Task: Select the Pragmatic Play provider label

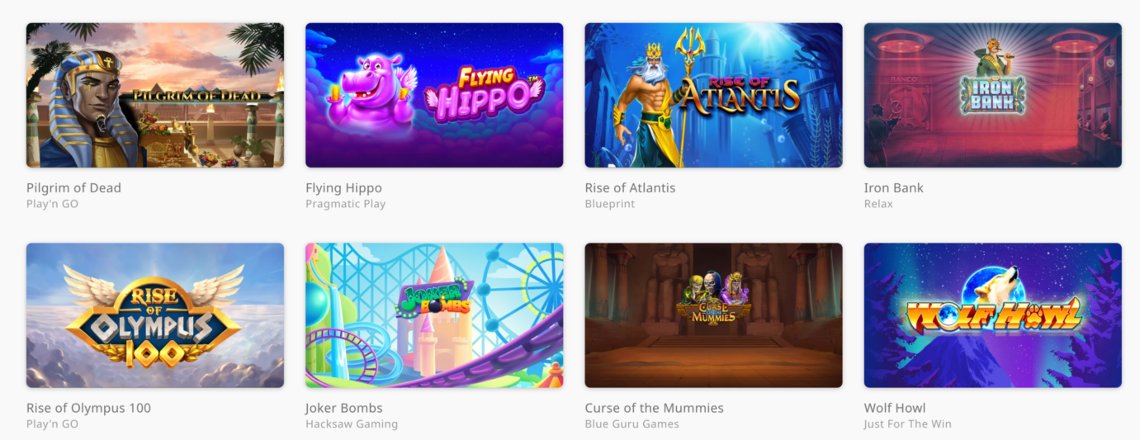Action: coord(345,204)
